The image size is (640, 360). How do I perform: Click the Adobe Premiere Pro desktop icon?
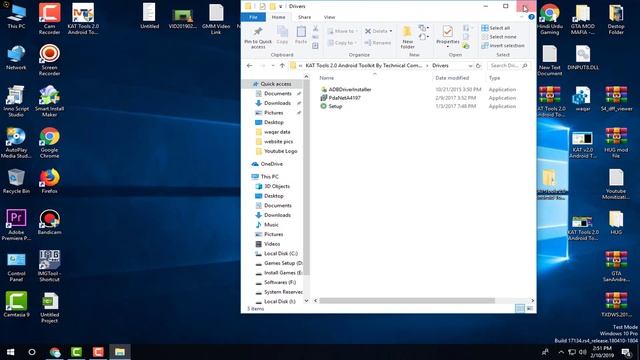16,225
